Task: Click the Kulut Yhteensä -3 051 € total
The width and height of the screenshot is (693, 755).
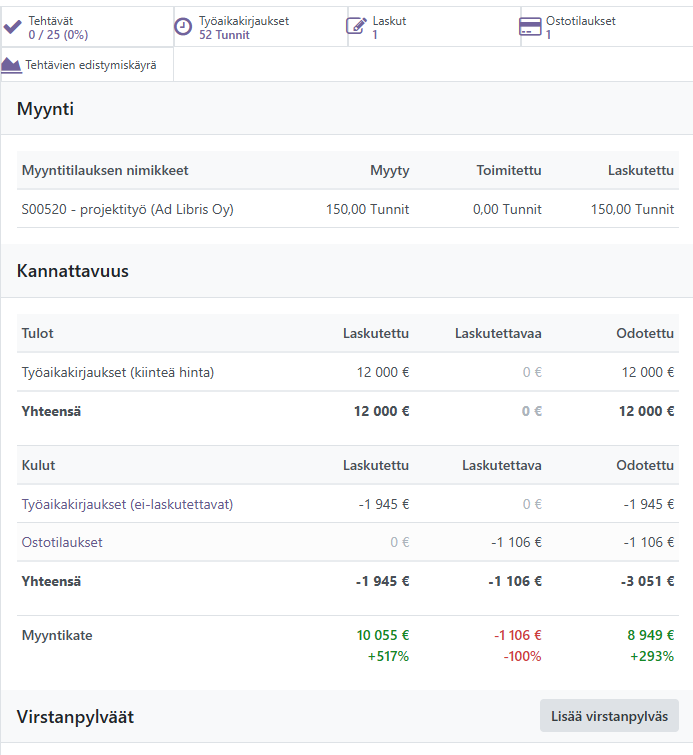Action: coord(647,581)
